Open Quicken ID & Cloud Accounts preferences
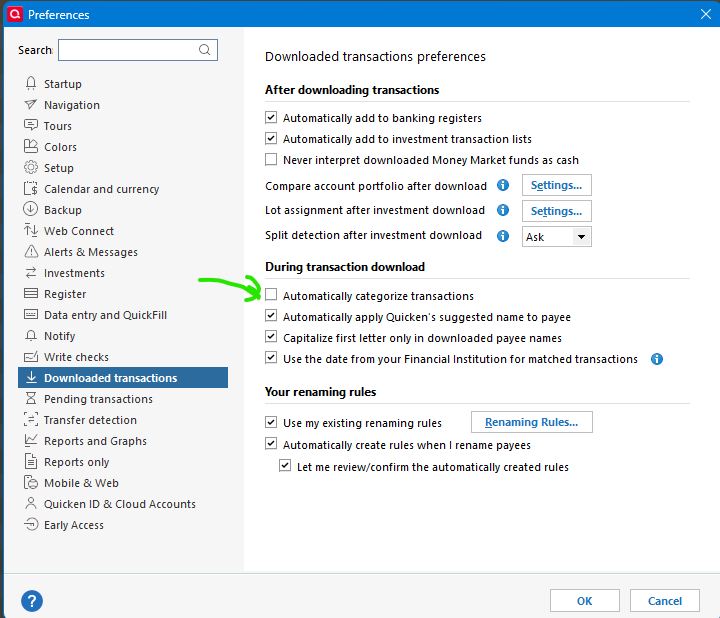 coord(119,504)
